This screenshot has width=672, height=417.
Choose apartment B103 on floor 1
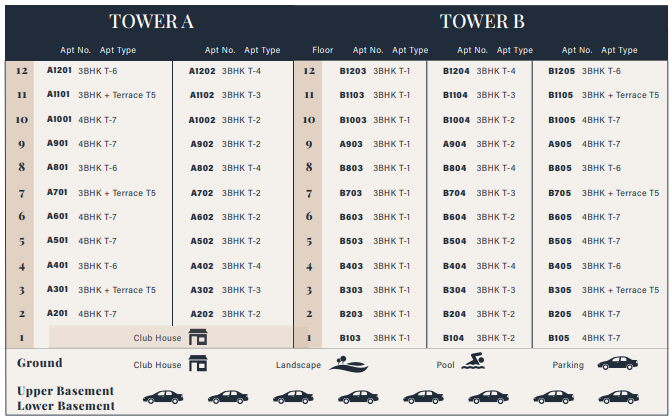click(350, 338)
